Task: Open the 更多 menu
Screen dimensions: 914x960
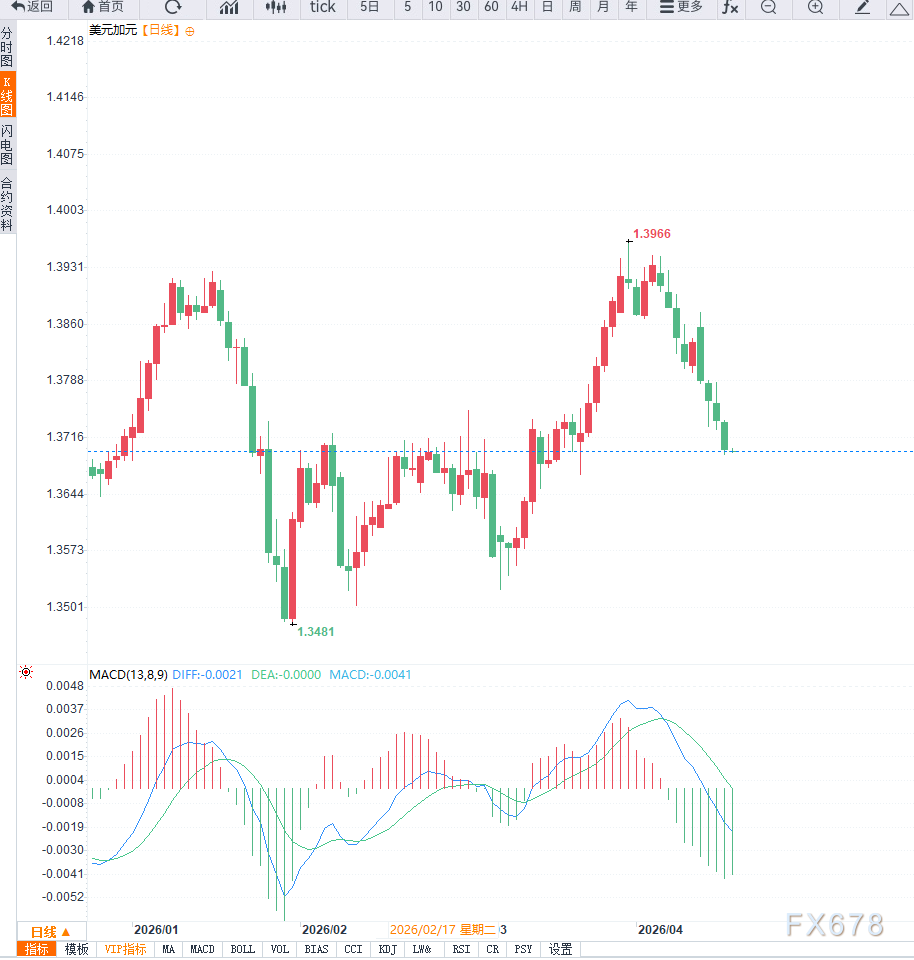Action: [x=681, y=8]
